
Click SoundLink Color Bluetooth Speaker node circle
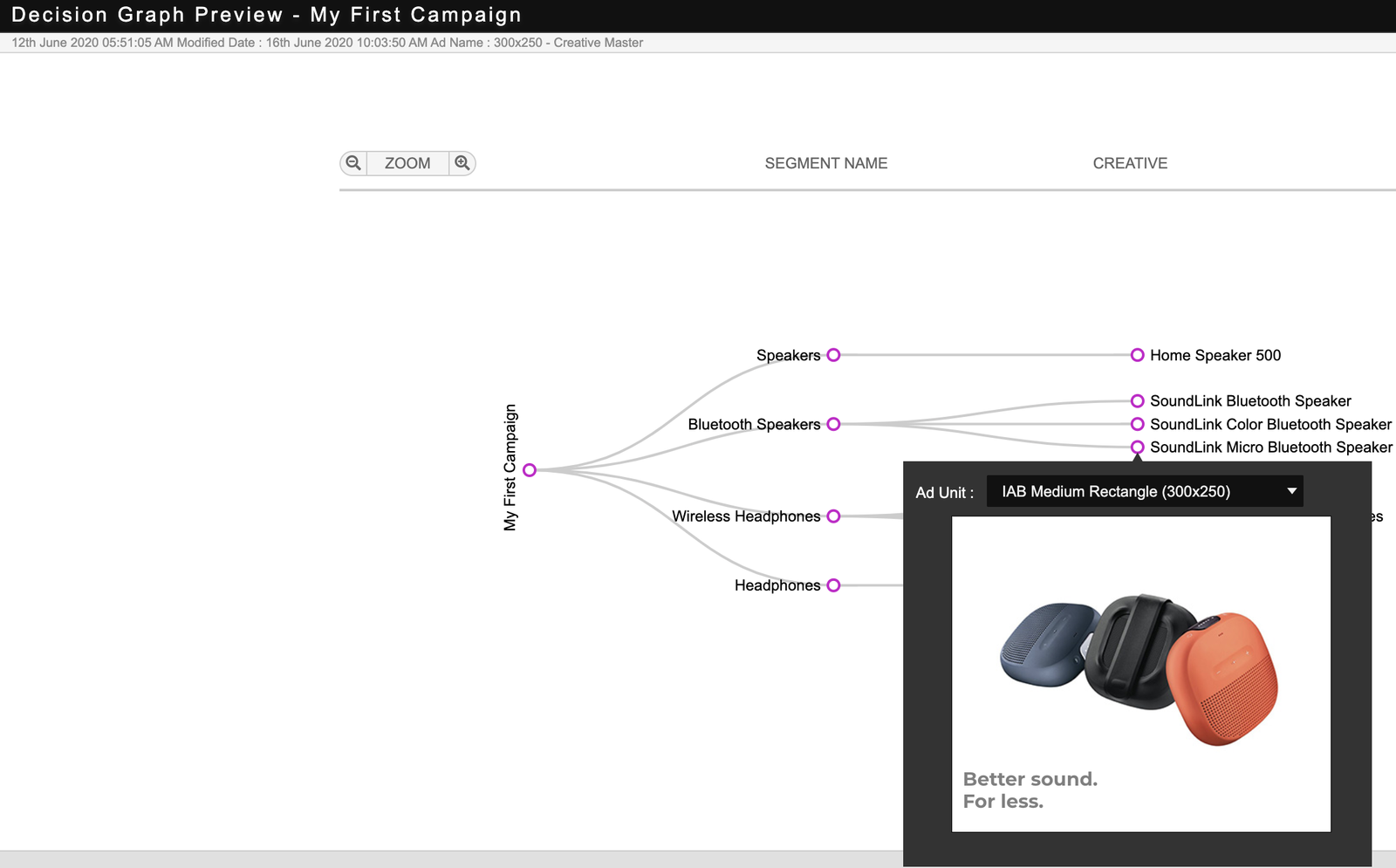point(1137,424)
